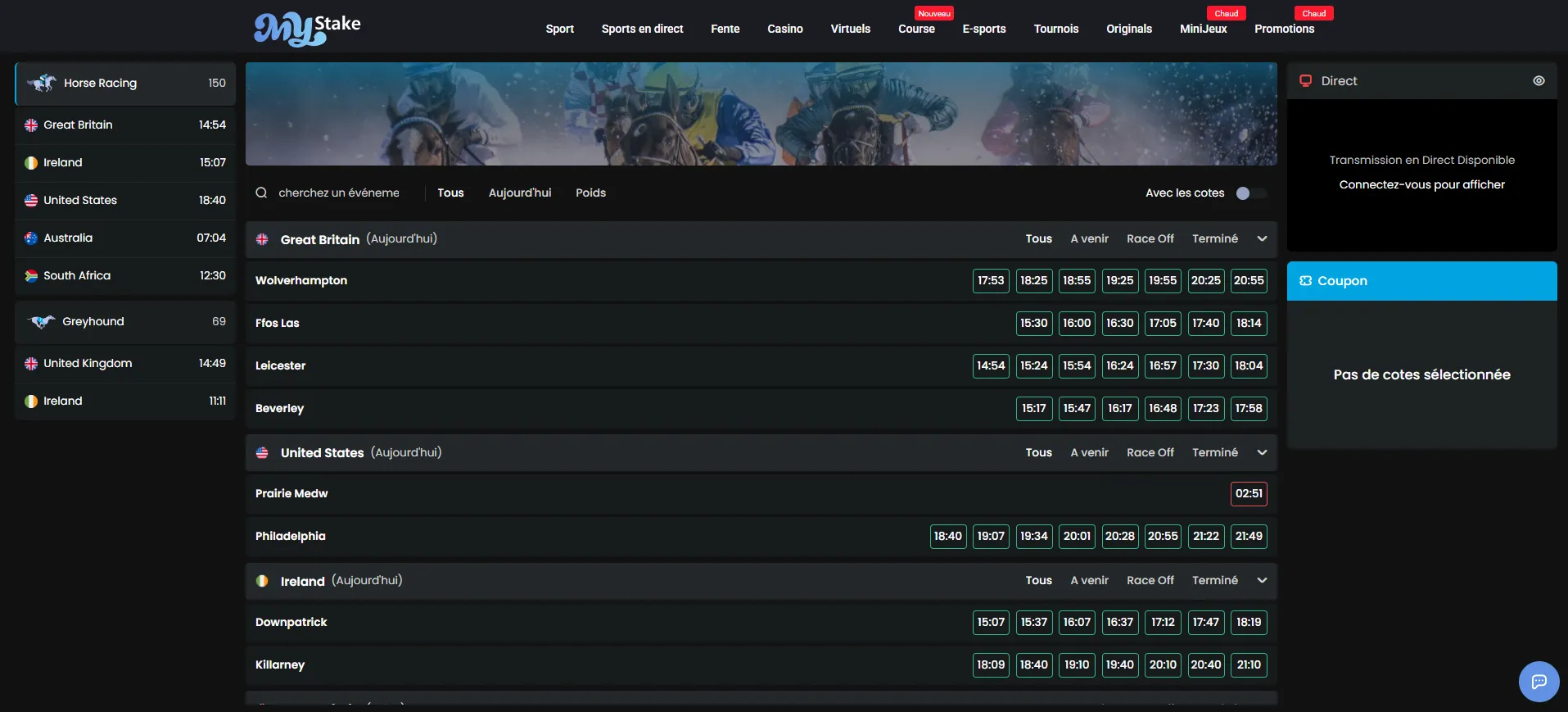The height and width of the screenshot is (712, 1568).
Task: Click the Great Britain section header flag
Action: pyautogui.click(x=262, y=239)
